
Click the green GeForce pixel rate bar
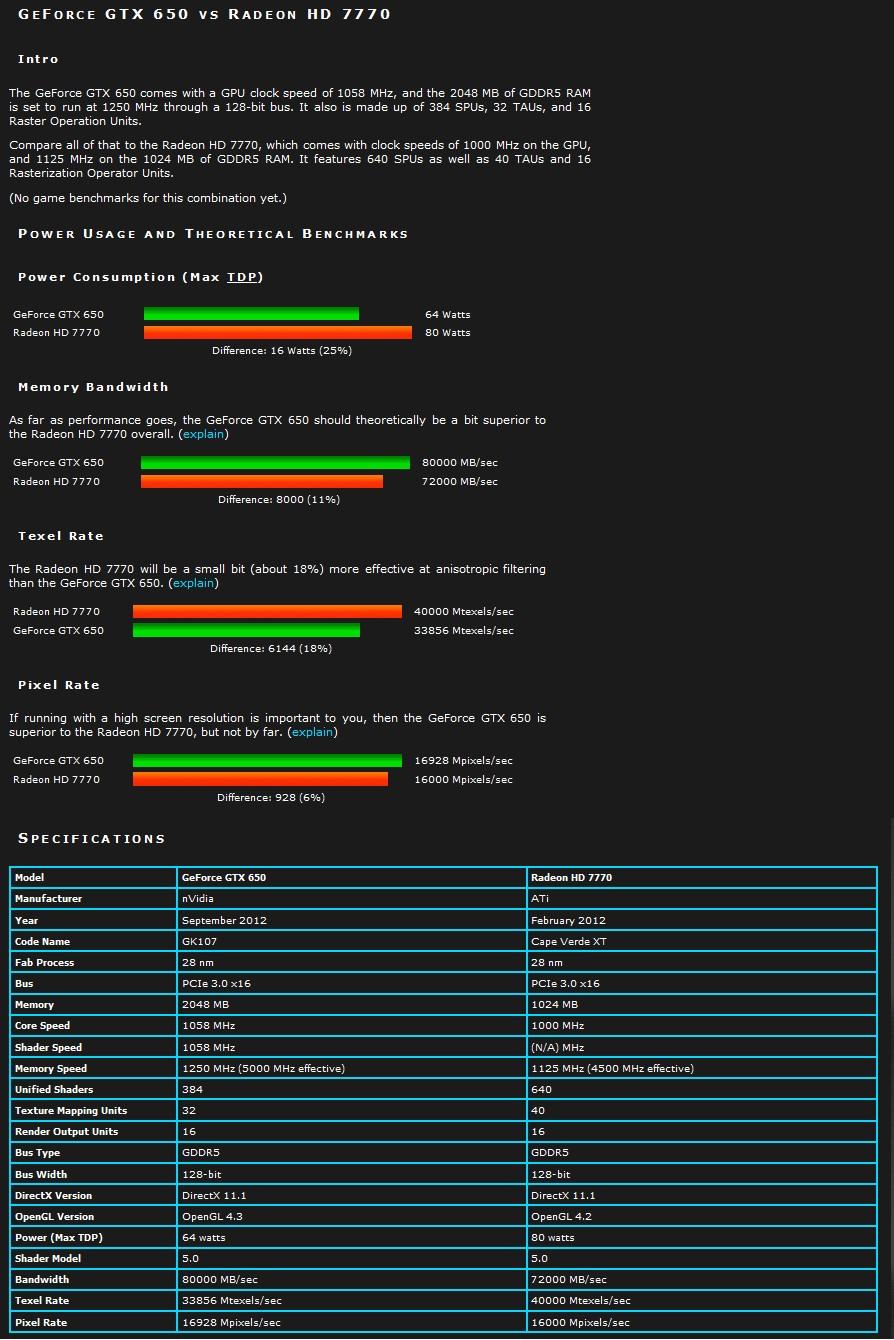coord(267,761)
